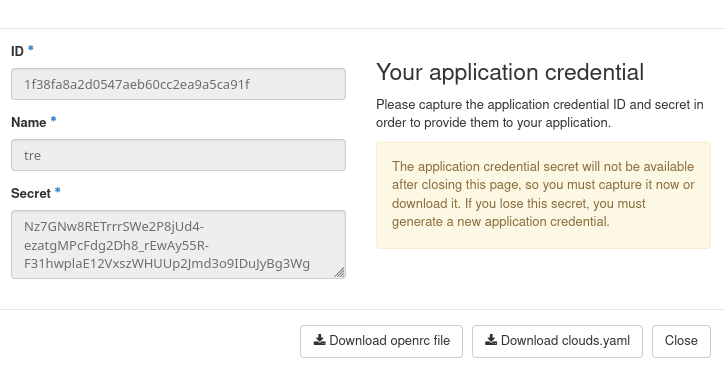
Task: Click the ID field label
Action: (x=17, y=51)
